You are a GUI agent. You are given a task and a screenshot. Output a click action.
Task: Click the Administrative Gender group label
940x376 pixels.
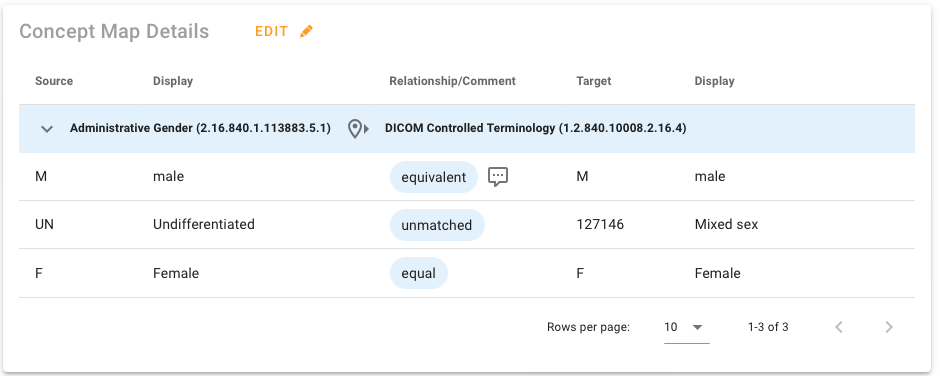200,128
